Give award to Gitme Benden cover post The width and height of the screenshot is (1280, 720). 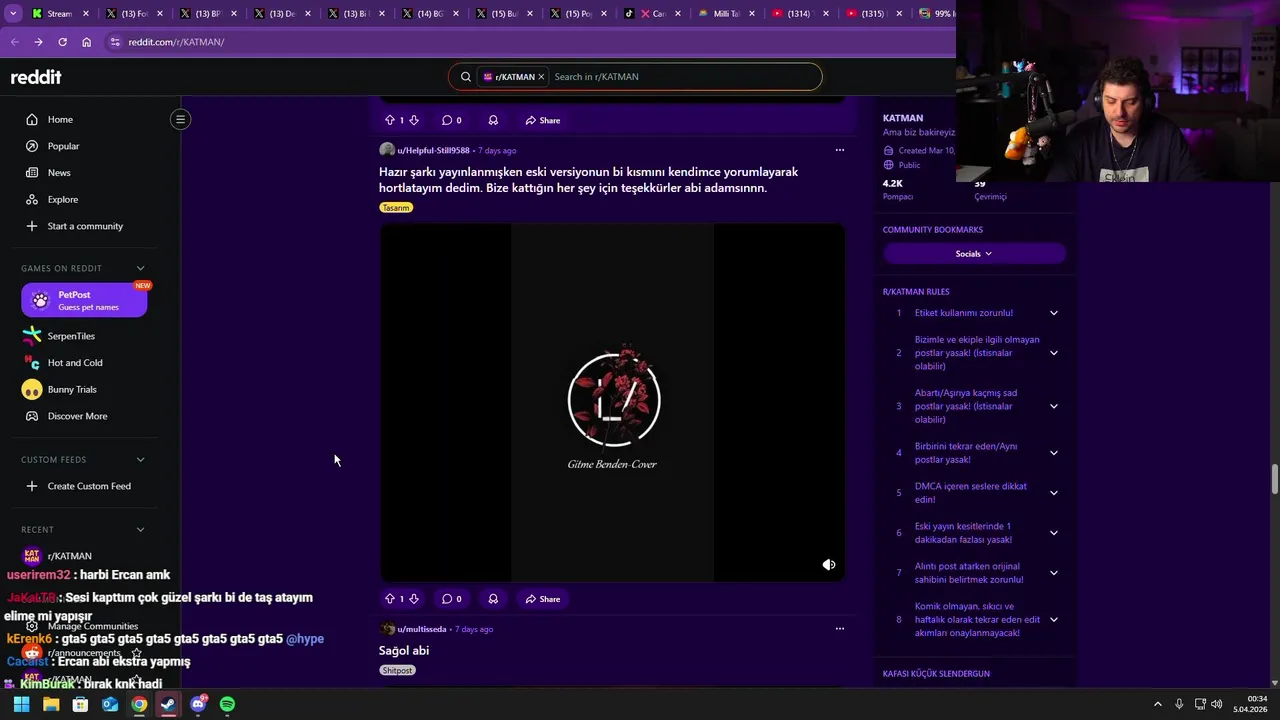tap(493, 599)
